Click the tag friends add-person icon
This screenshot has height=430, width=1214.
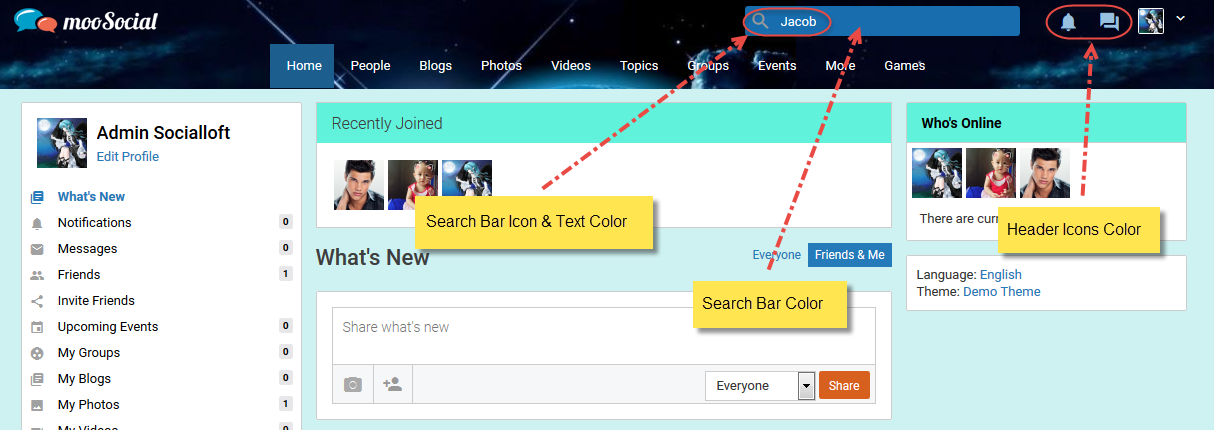tap(393, 384)
